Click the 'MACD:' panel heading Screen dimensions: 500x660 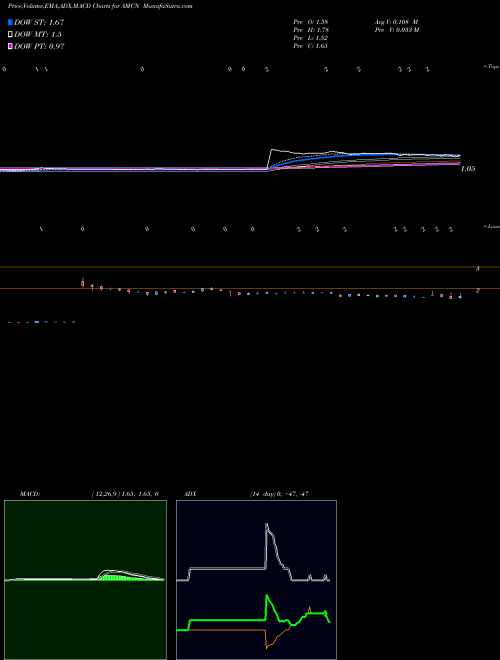point(30,494)
